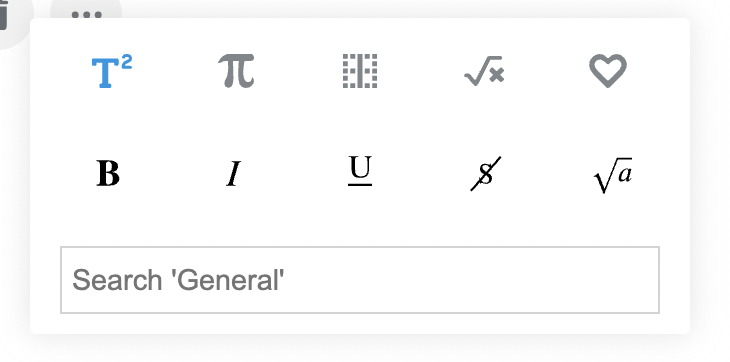This screenshot has width=730, height=362.
Task: Toggle italic formatting on
Action: [233, 174]
